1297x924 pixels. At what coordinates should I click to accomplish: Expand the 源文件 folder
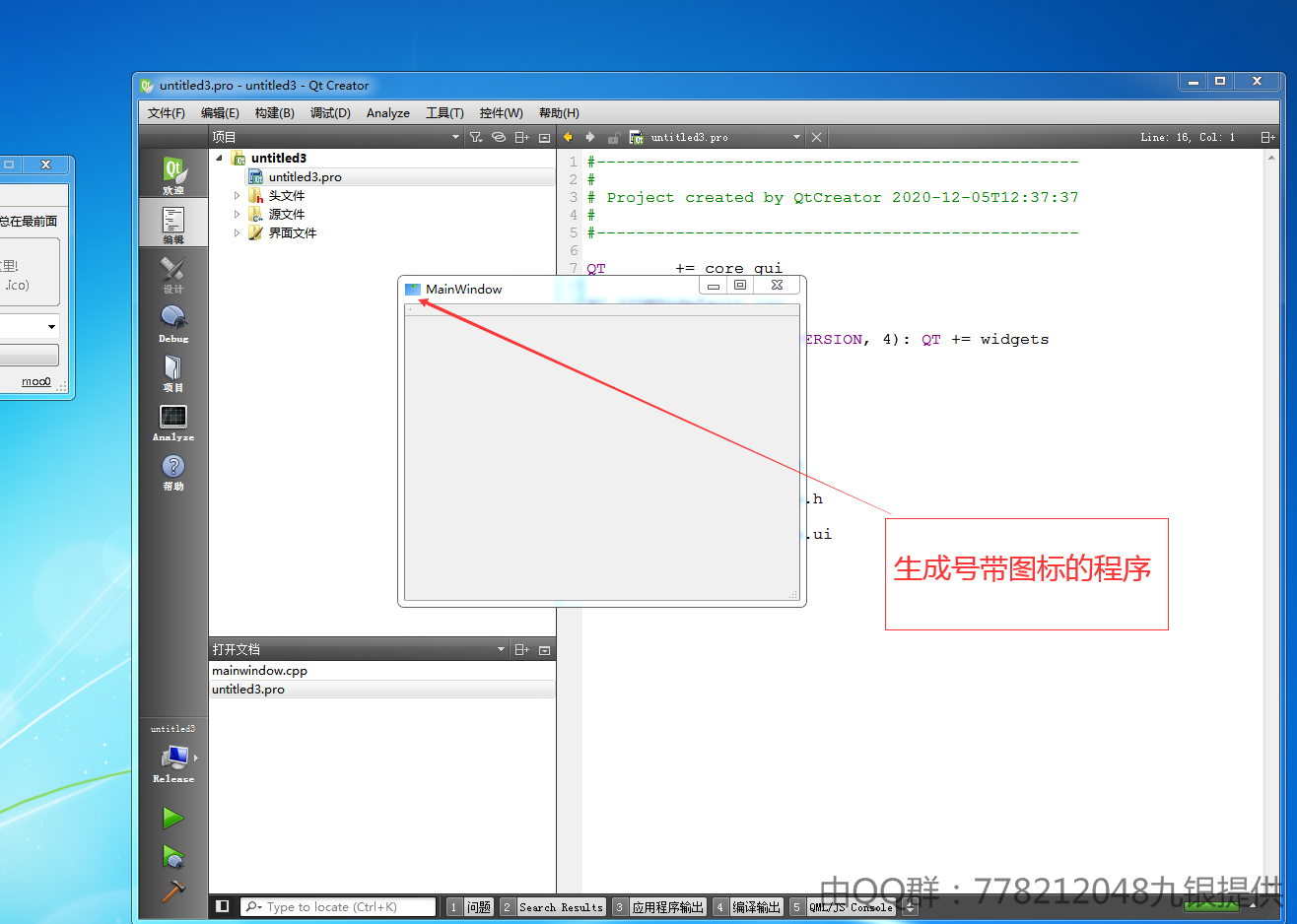coord(237,214)
